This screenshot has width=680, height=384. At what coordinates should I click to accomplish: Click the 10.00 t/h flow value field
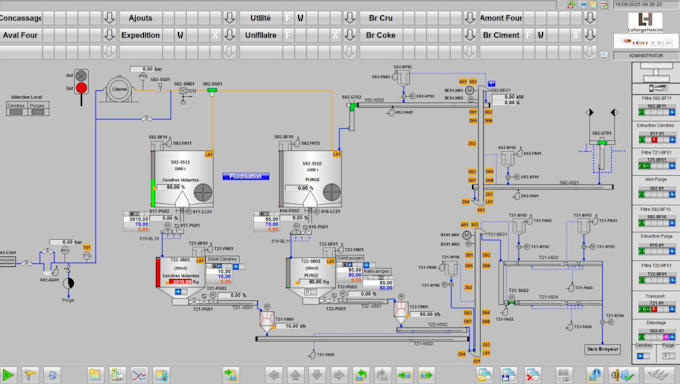(x=292, y=326)
